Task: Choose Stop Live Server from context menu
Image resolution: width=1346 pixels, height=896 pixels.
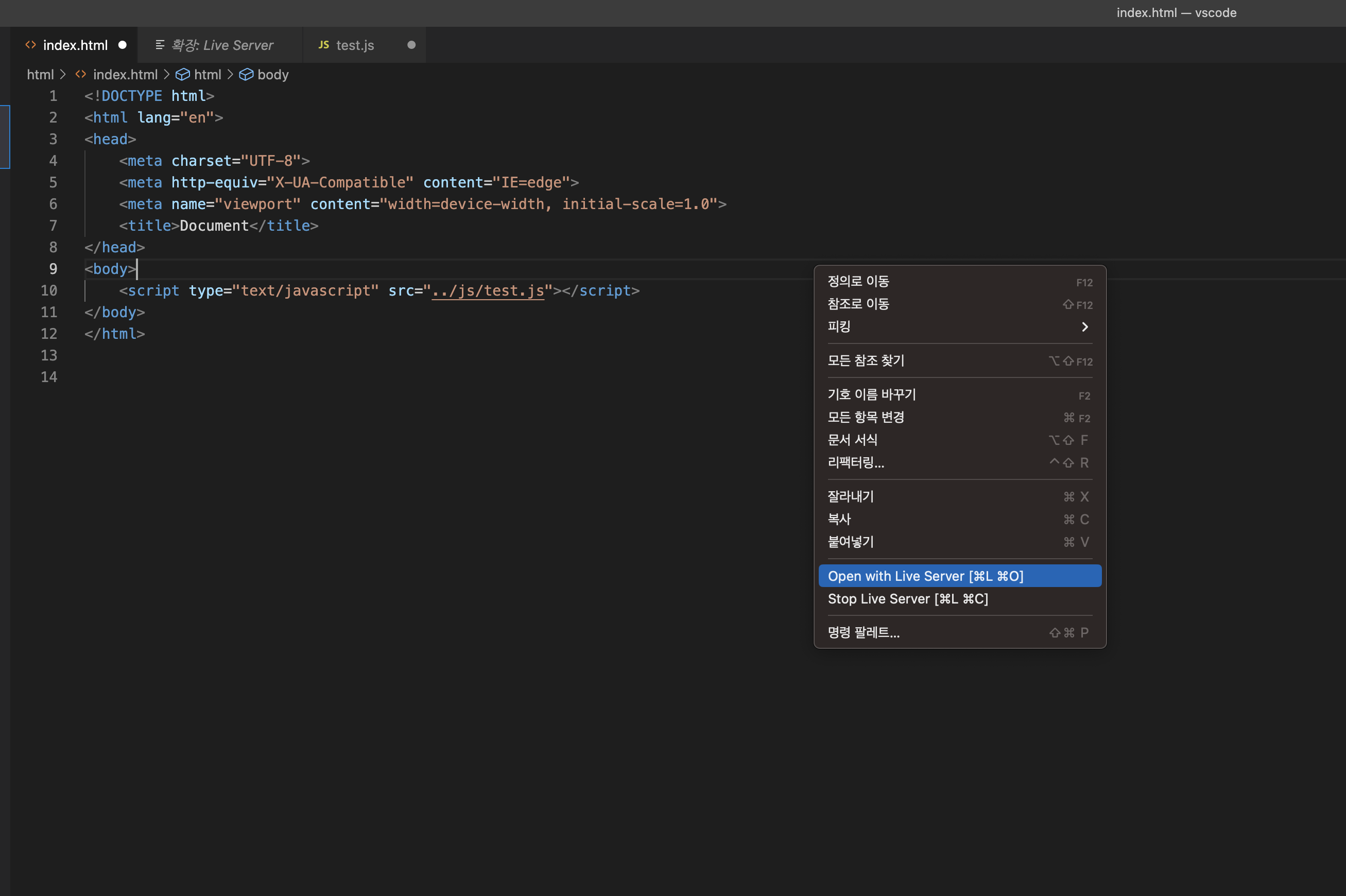Action: pos(908,599)
